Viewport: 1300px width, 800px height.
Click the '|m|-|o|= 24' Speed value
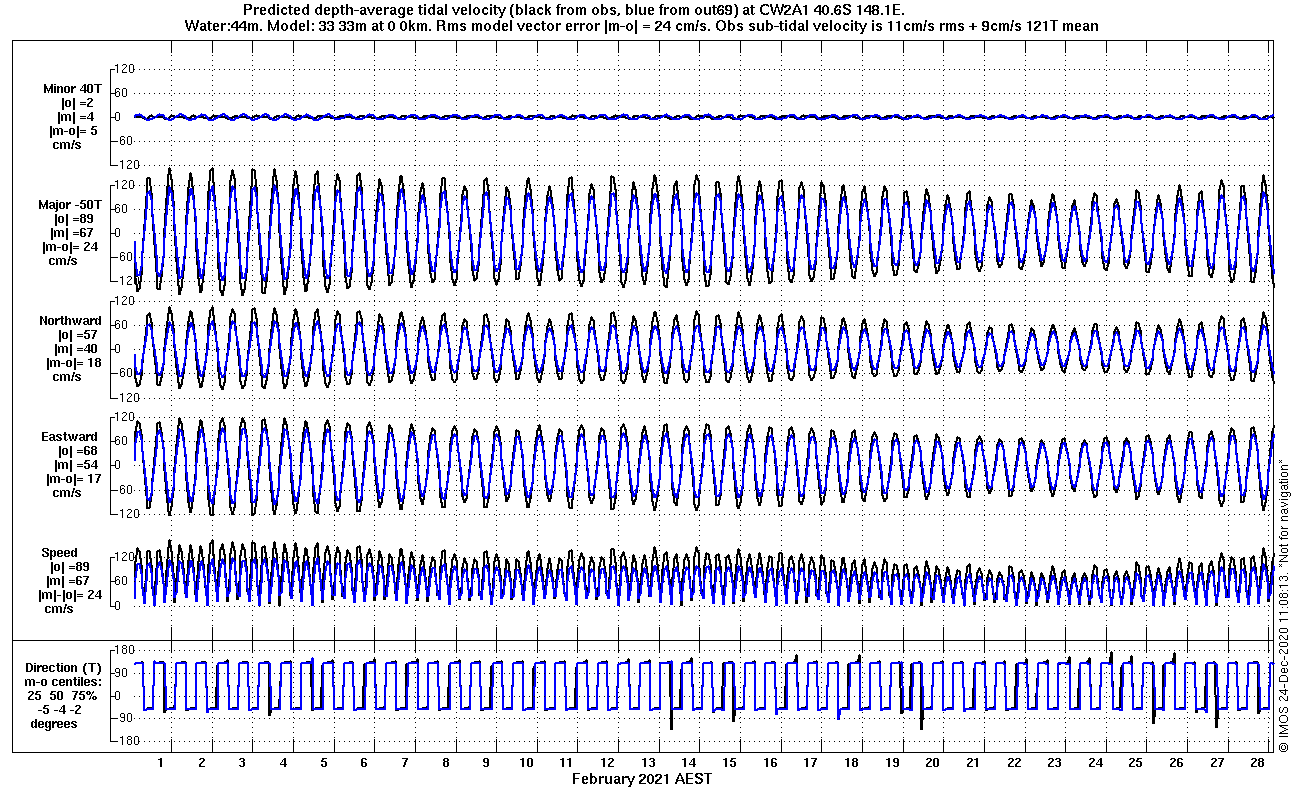tap(72, 595)
